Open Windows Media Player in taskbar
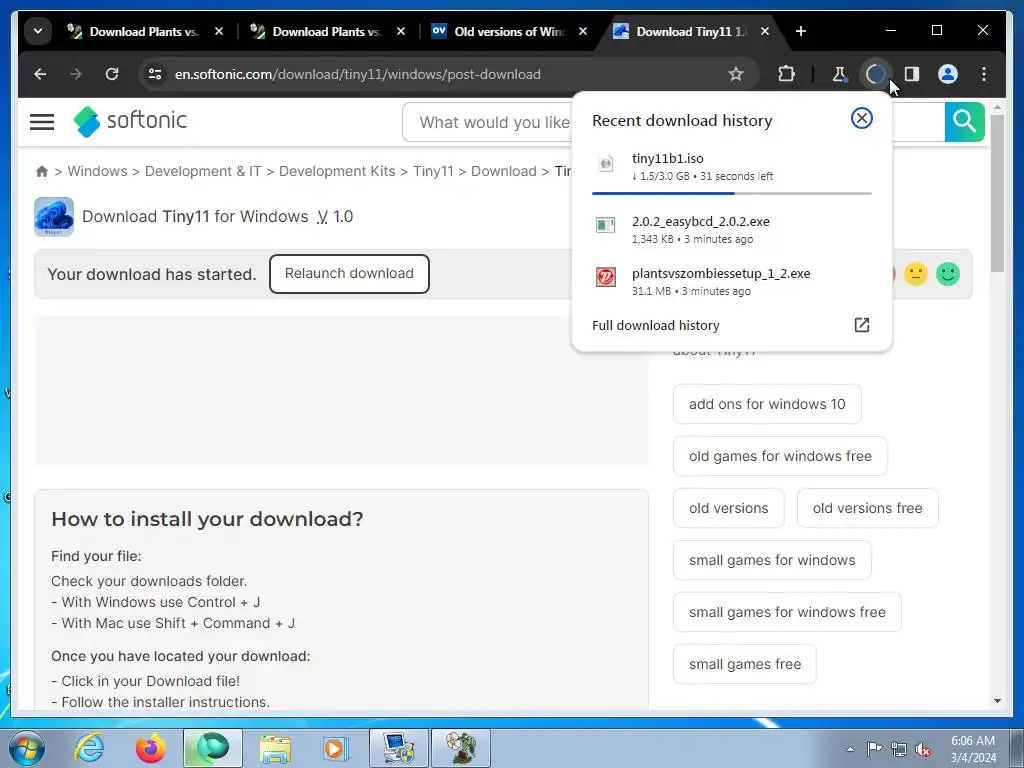 [x=336, y=748]
